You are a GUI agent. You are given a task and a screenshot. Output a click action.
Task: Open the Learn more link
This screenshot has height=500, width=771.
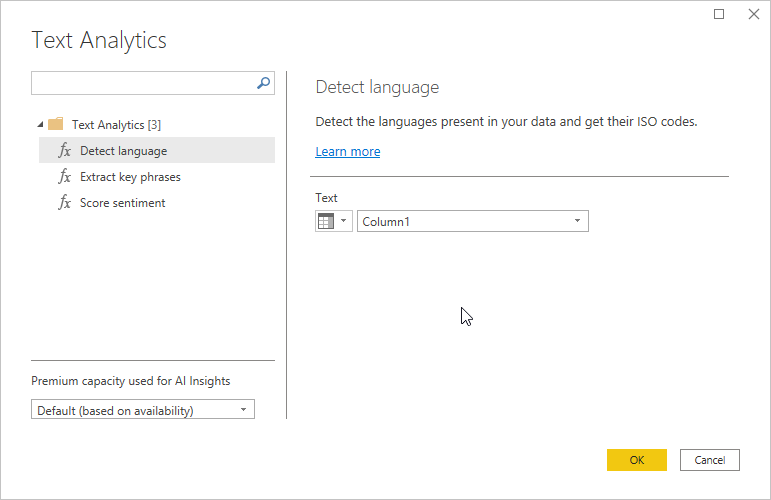tap(348, 151)
